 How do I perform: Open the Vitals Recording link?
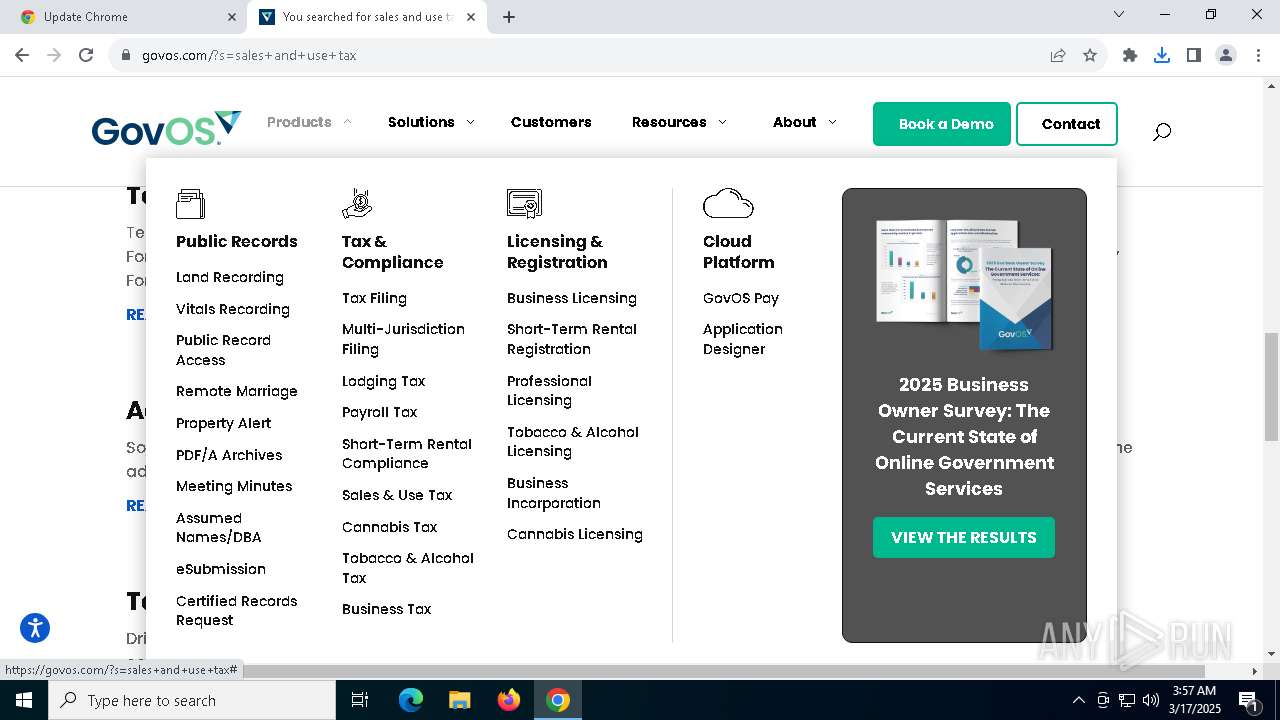click(x=233, y=309)
